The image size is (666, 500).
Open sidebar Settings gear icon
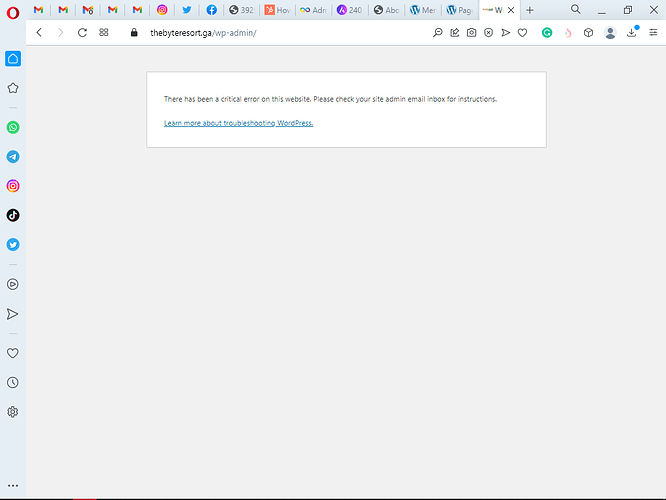[x=13, y=411]
